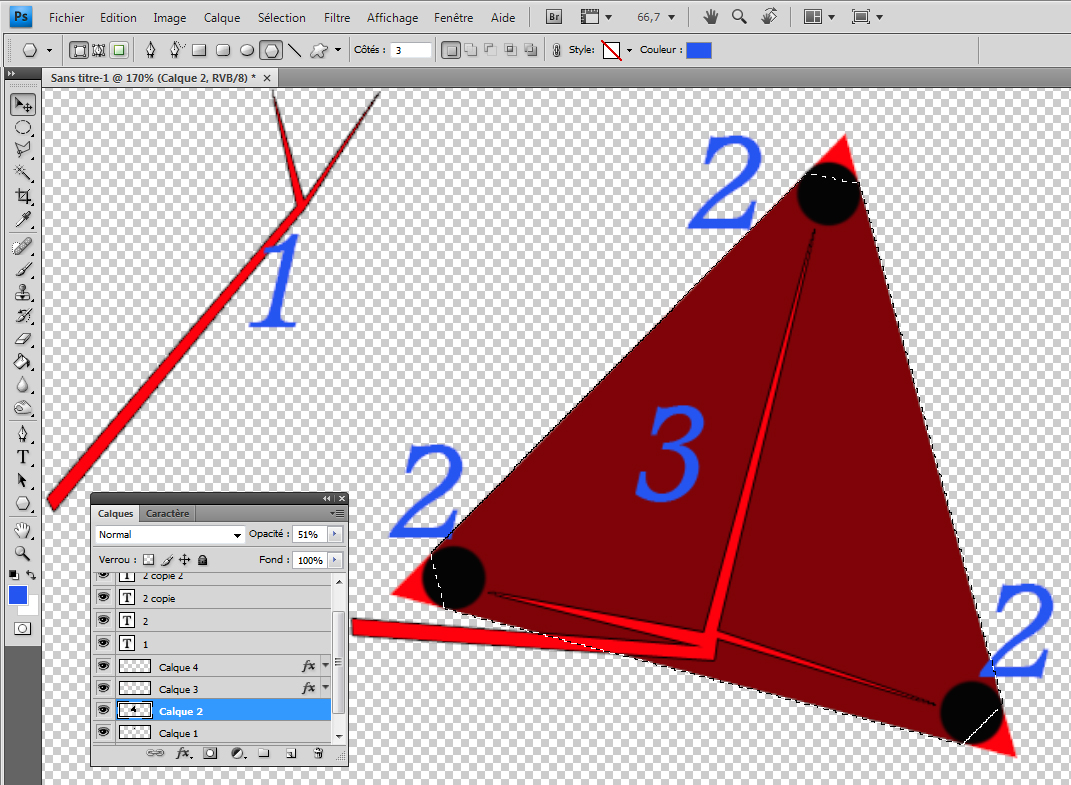Hide Calque 2 layer visibility
The height and width of the screenshot is (785, 1071).
point(103,711)
